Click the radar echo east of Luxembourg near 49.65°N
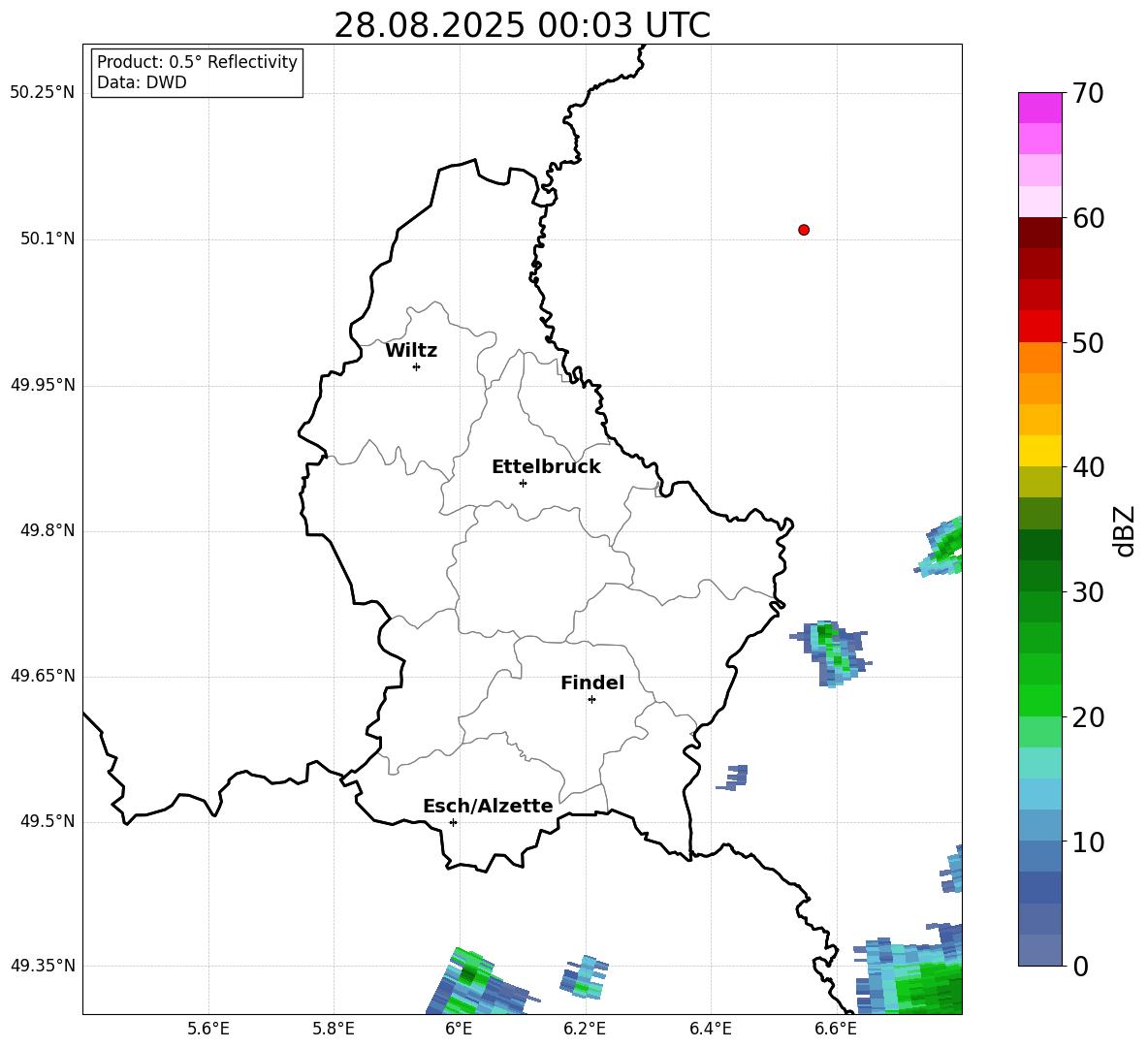The image size is (1148, 1048). tap(833, 652)
